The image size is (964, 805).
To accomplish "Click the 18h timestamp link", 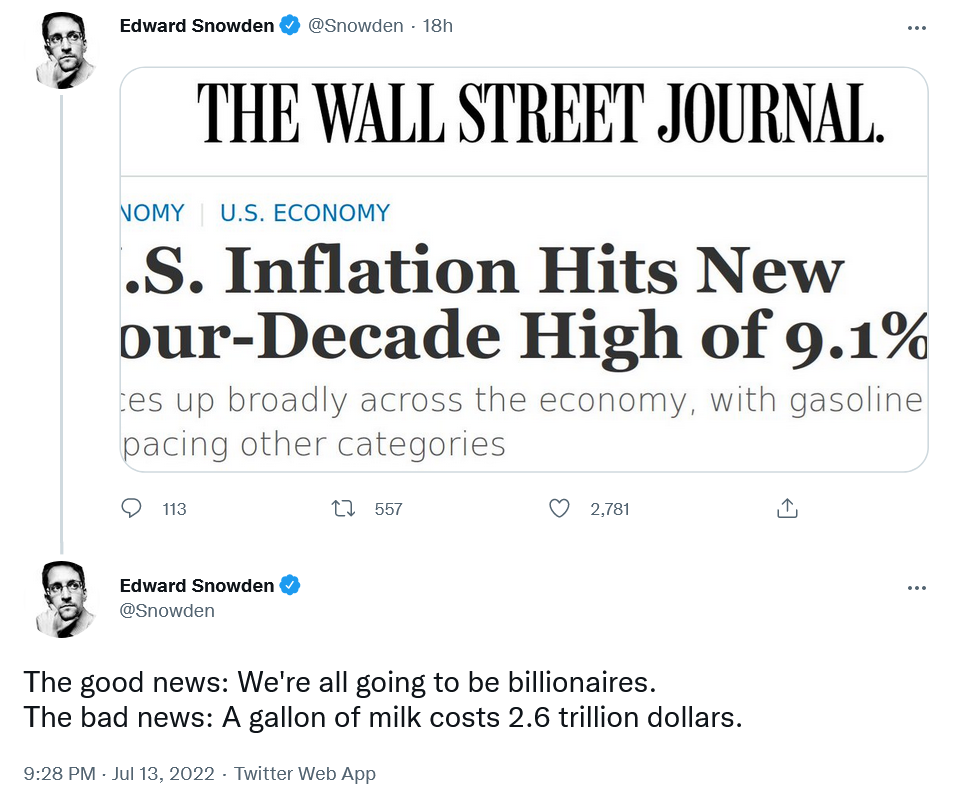I will [438, 26].
